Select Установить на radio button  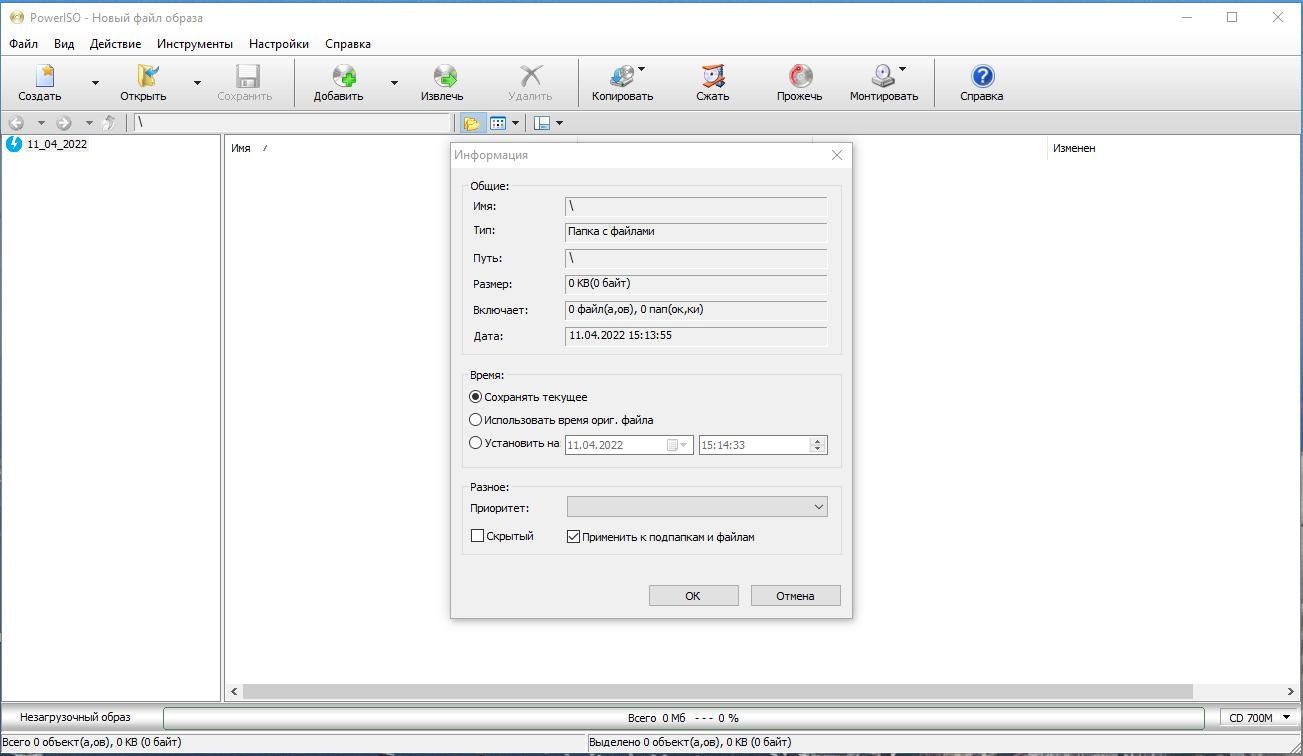[476, 443]
